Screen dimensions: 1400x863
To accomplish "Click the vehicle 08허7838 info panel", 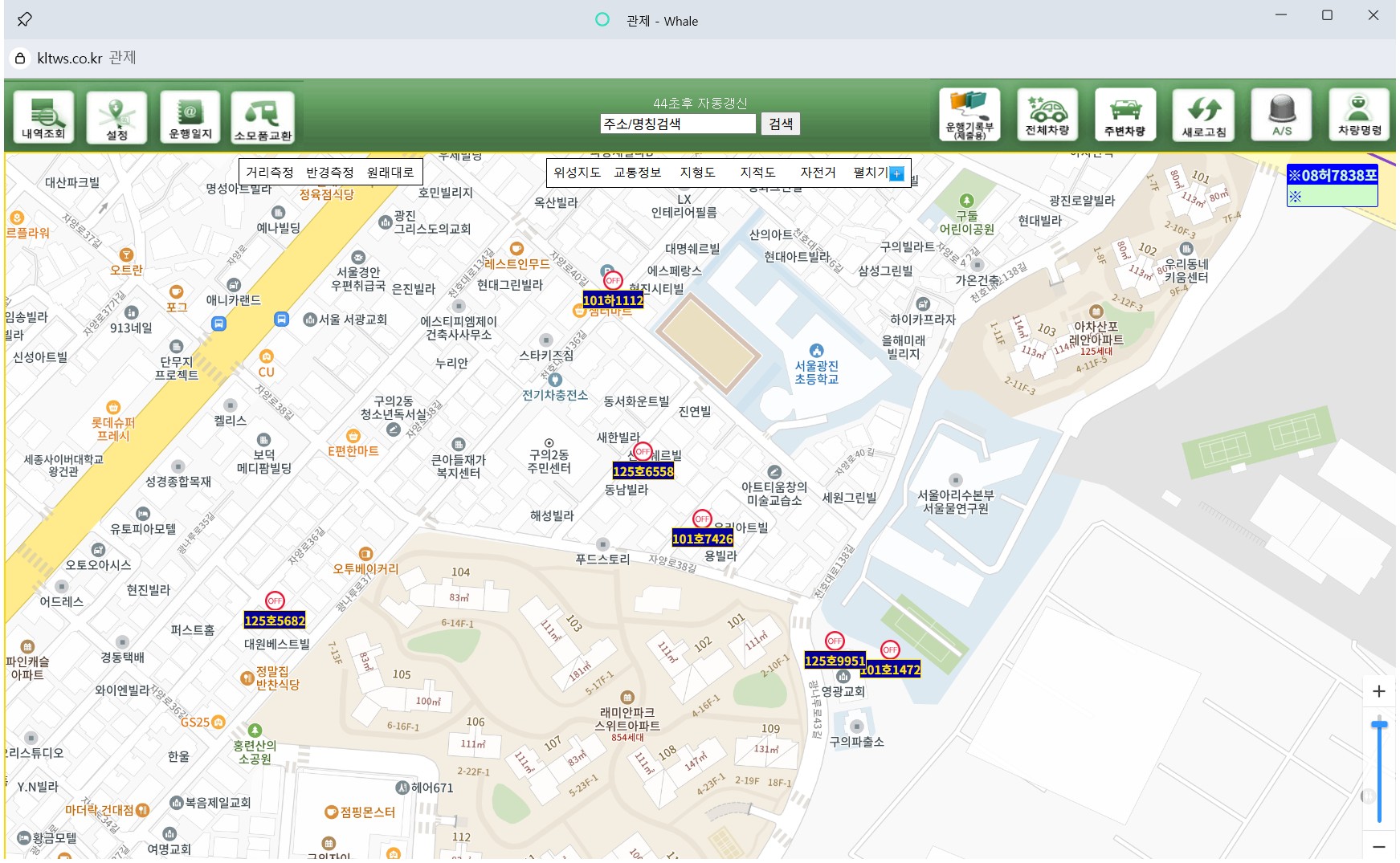I will tap(1332, 185).
